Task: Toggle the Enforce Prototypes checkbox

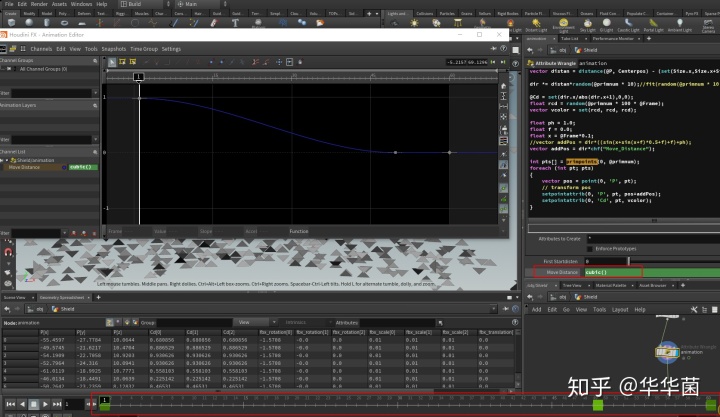Action: click(589, 247)
